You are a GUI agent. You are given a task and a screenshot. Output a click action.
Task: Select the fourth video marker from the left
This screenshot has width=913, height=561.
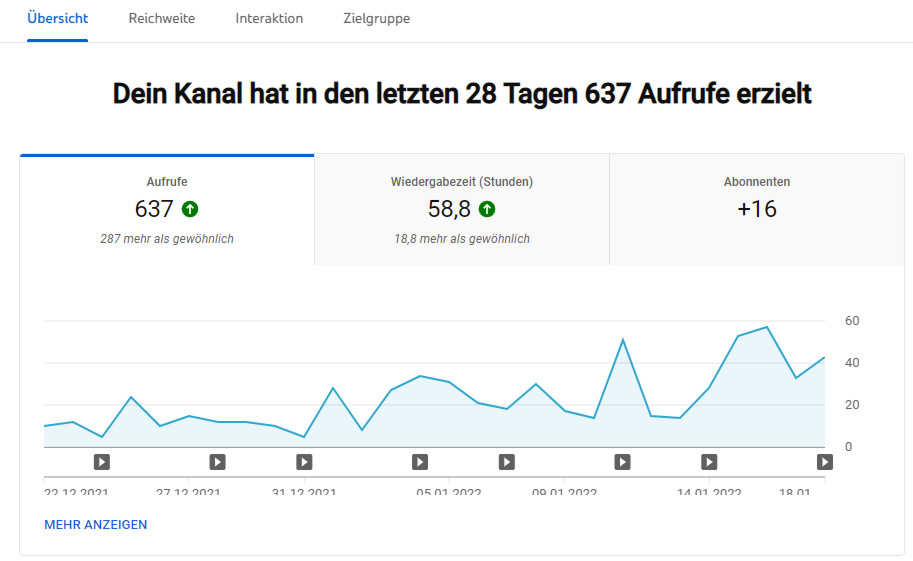420,462
